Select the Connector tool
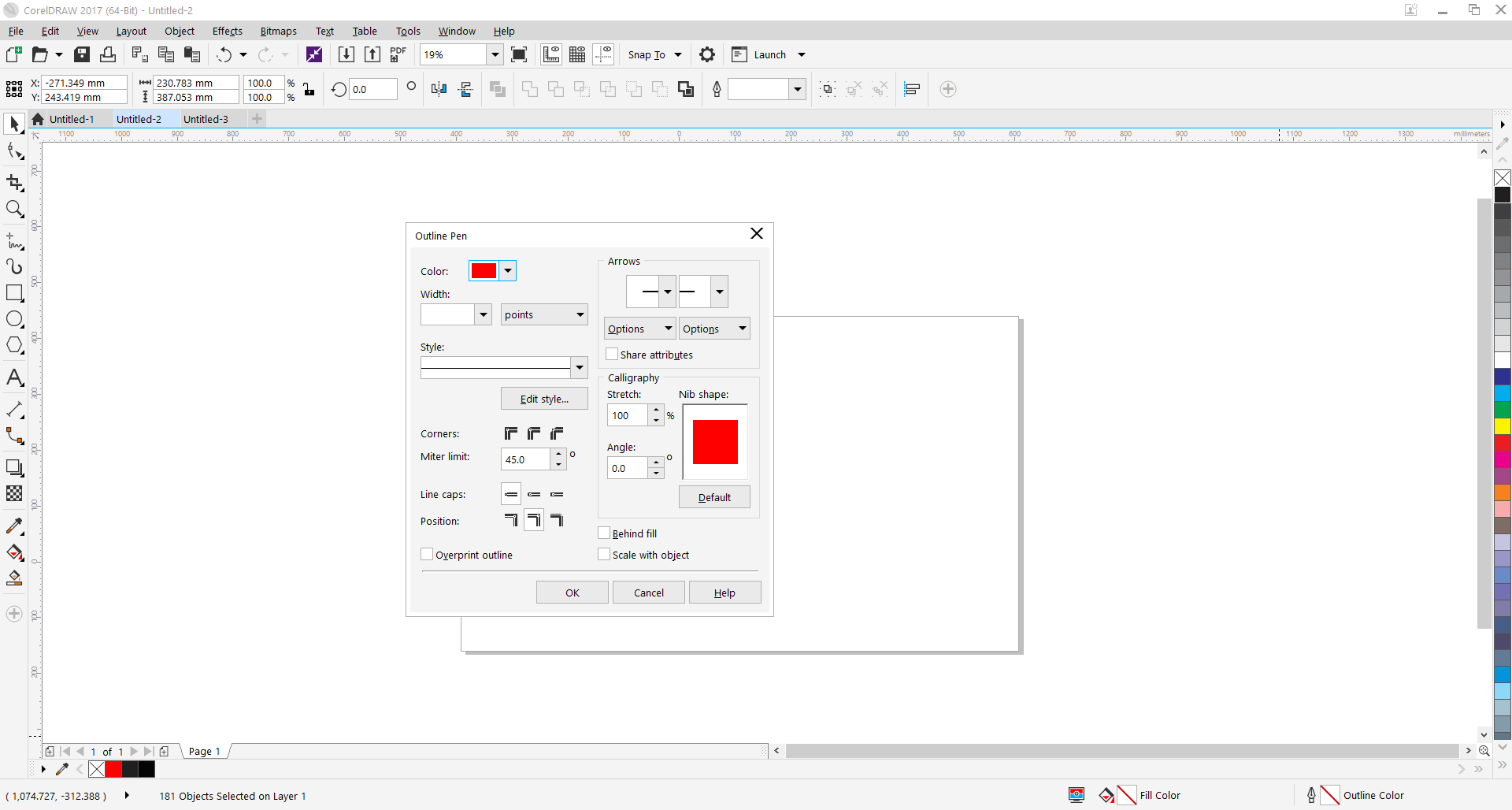 14,436
